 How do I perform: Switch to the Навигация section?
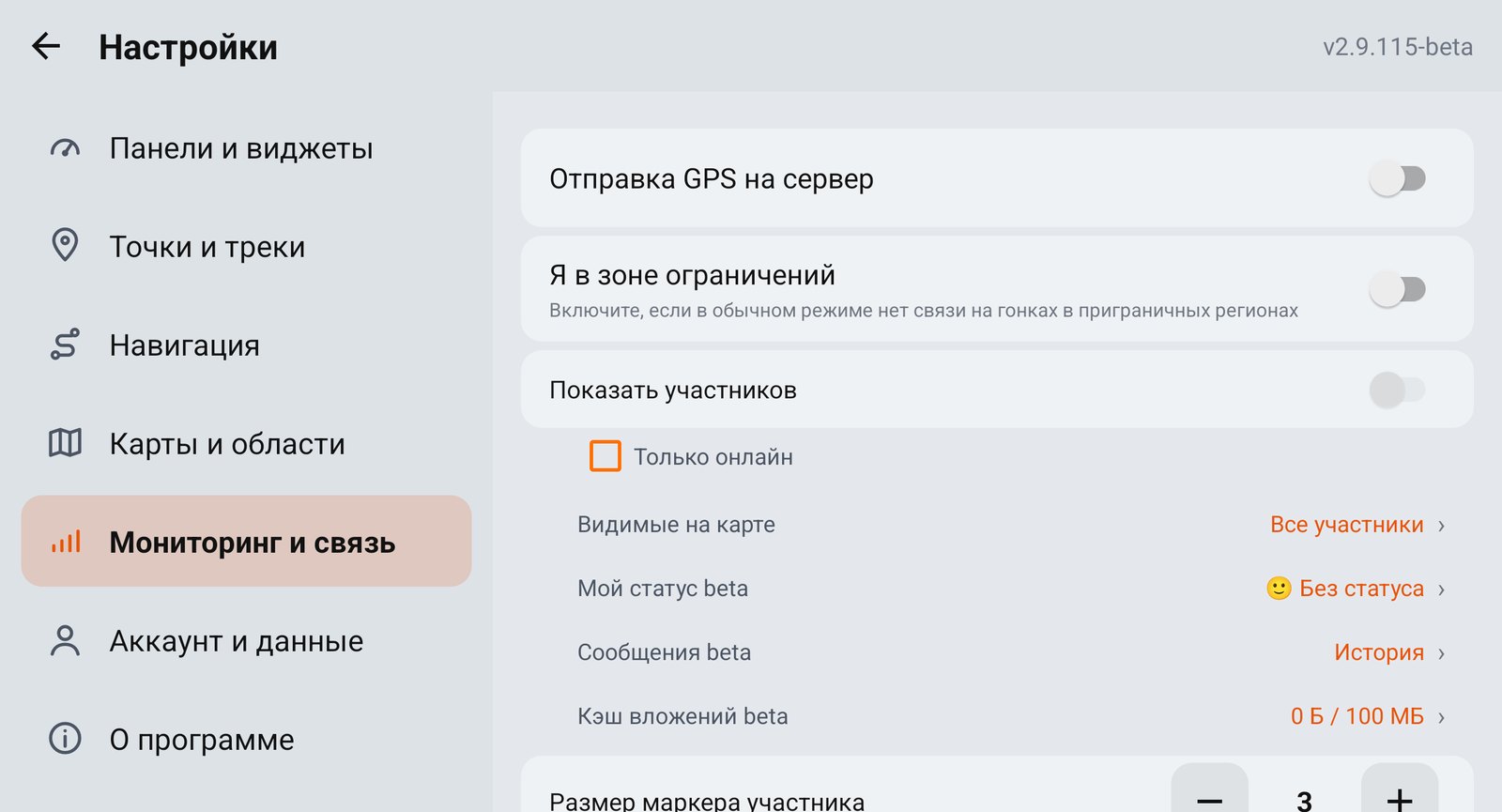(246, 345)
